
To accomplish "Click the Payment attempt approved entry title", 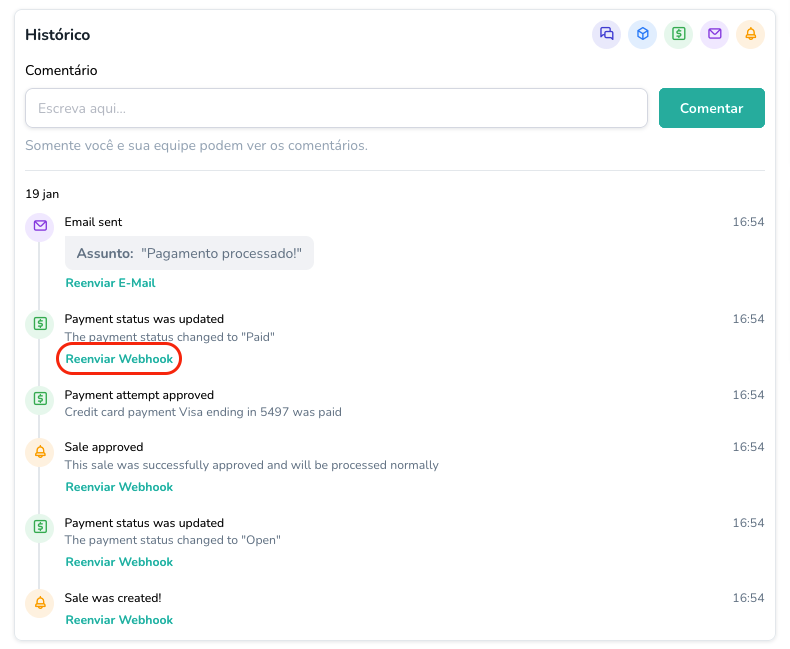I will [x=139, y=395].
